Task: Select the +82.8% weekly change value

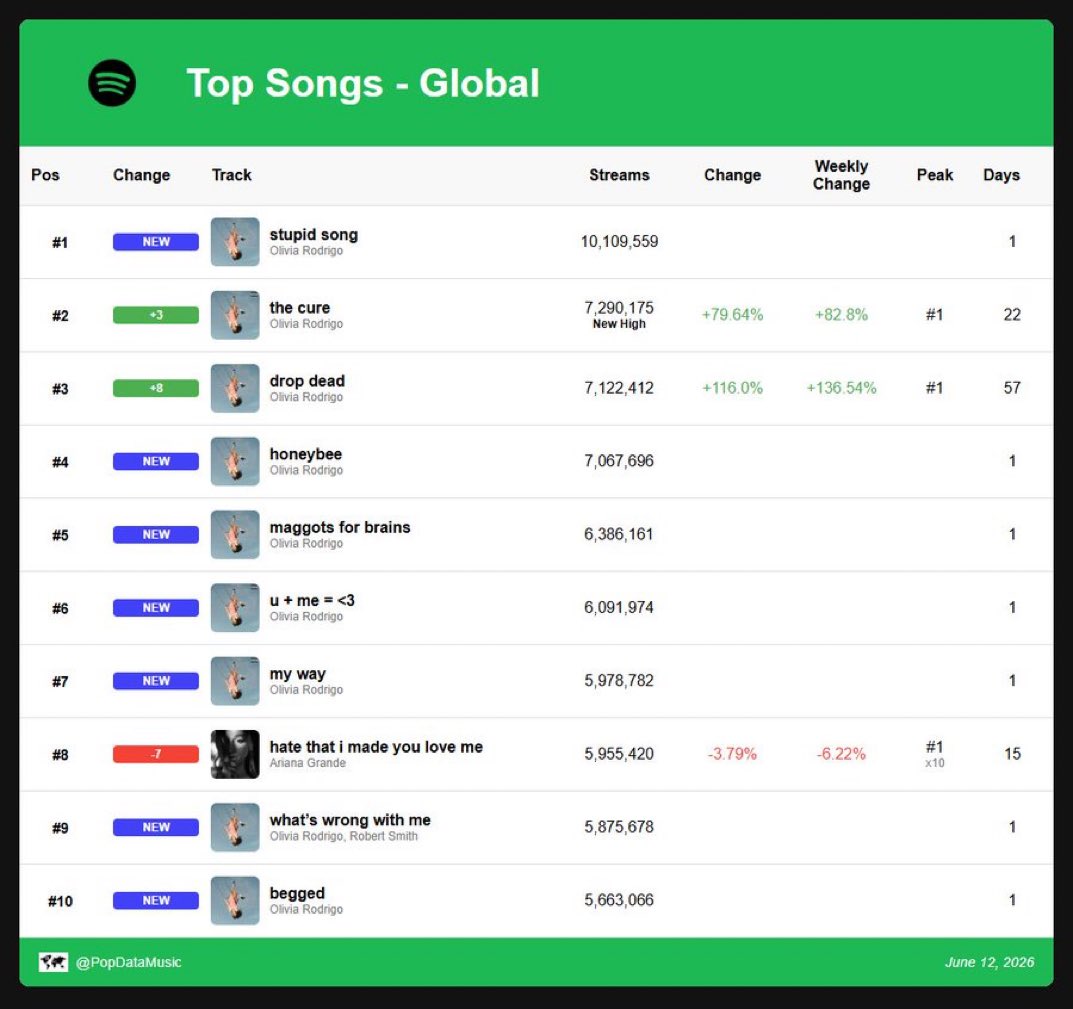Action: [x=841, y=315]
